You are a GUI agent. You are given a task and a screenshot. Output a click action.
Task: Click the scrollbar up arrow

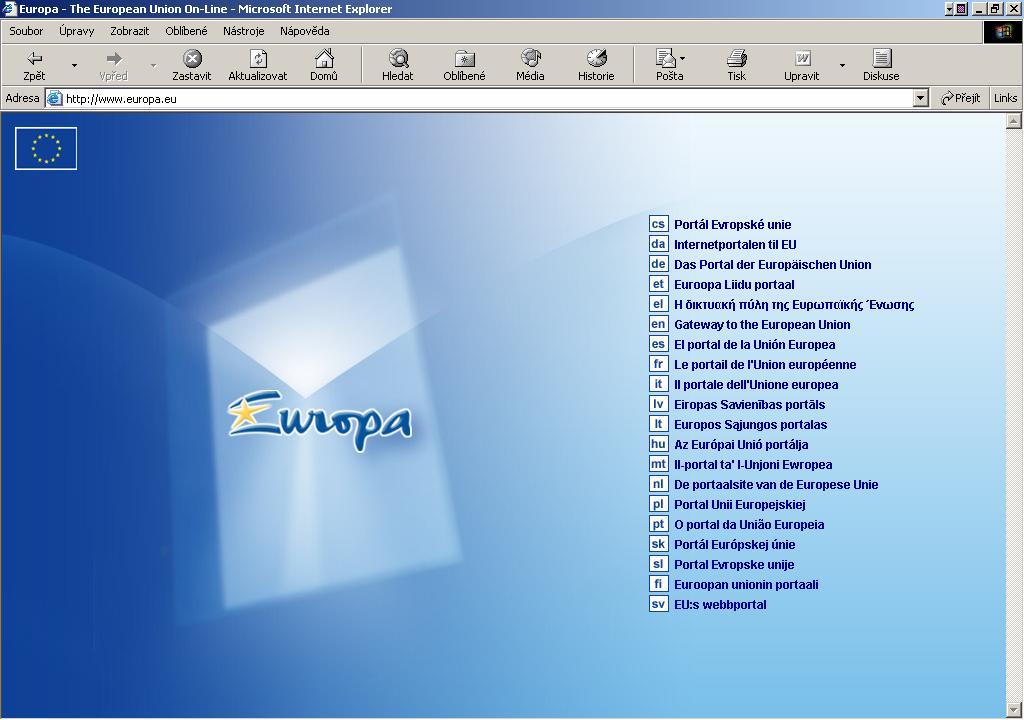point(1014,121)
